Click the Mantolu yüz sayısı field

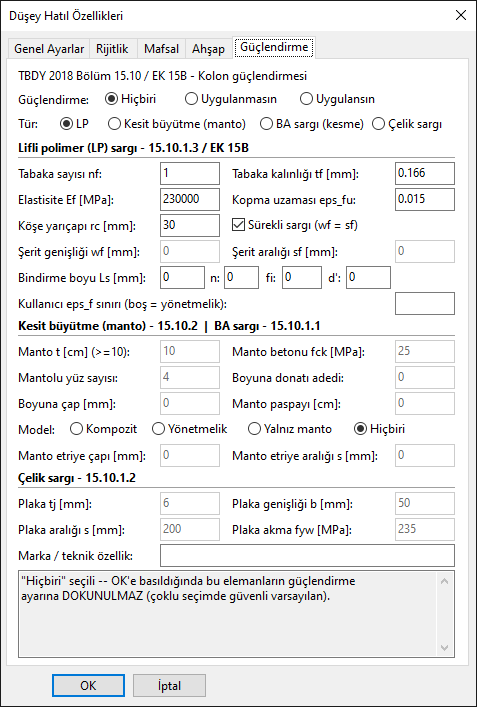pyautogui.click(x=190, y=377)
